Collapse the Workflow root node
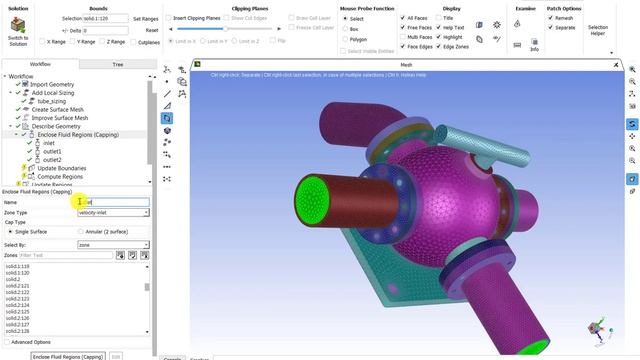Screen dimensions: 640x360 [5, 76]
